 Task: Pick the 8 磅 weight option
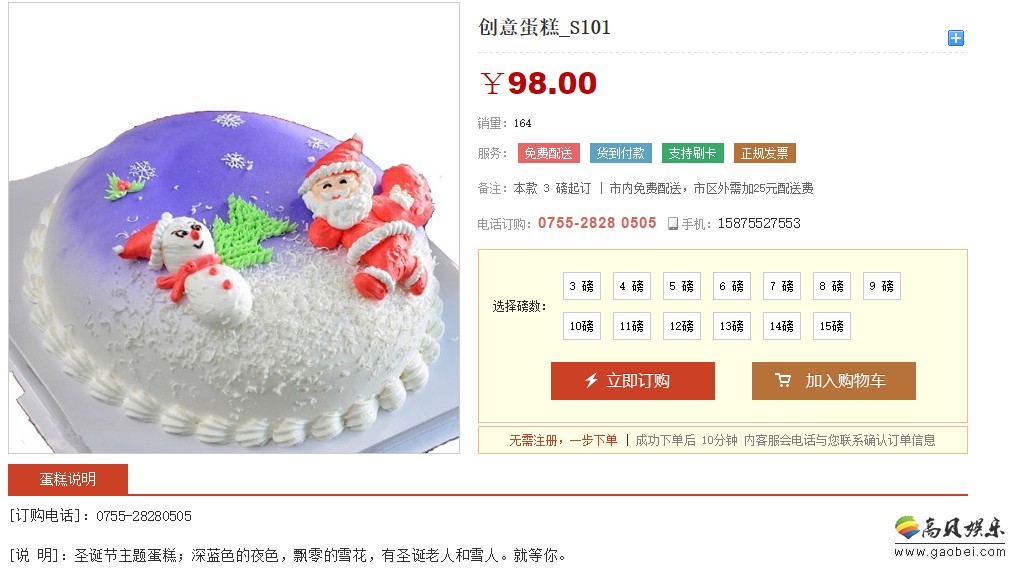(832, 286)
